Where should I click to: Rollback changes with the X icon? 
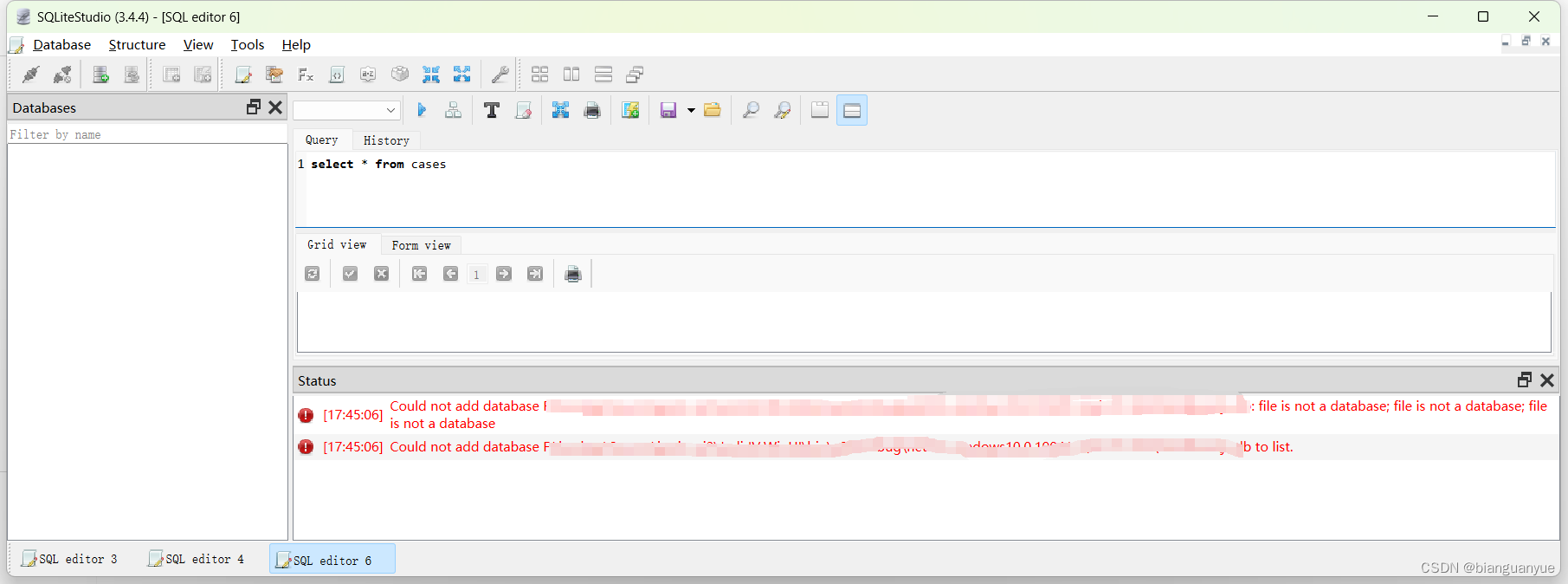[381, 274]
